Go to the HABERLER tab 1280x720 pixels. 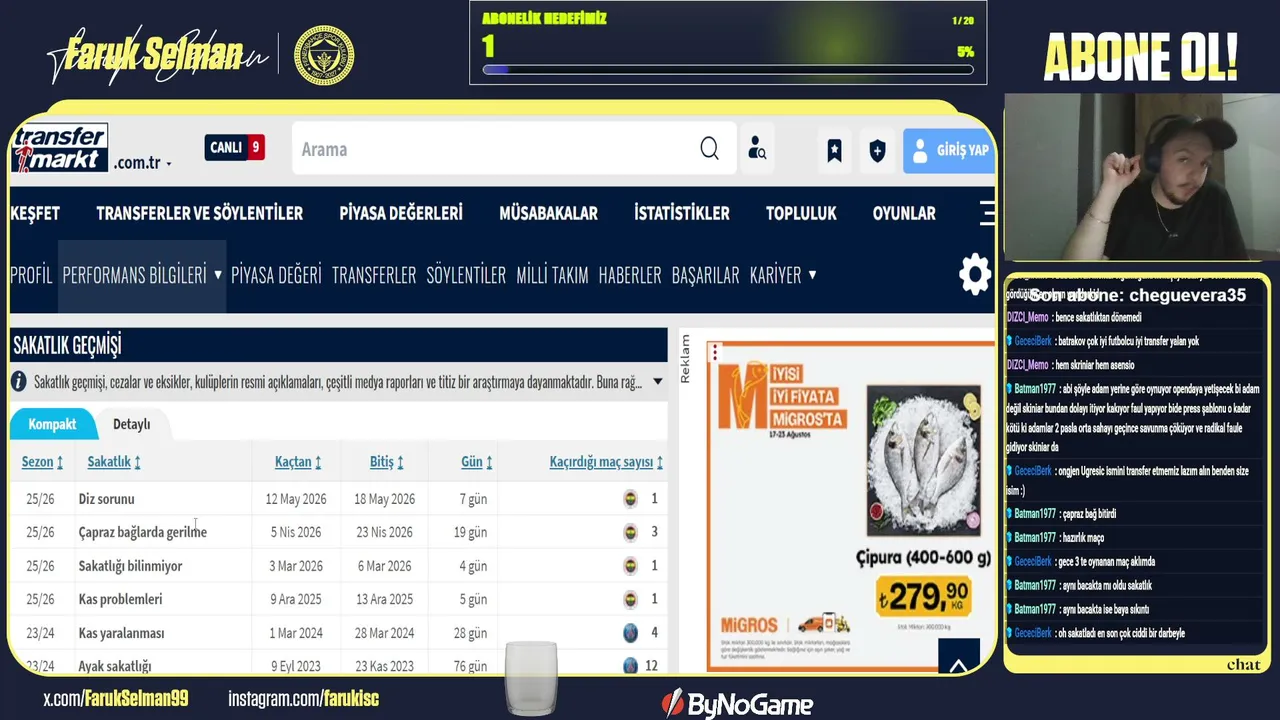[630, 275]
